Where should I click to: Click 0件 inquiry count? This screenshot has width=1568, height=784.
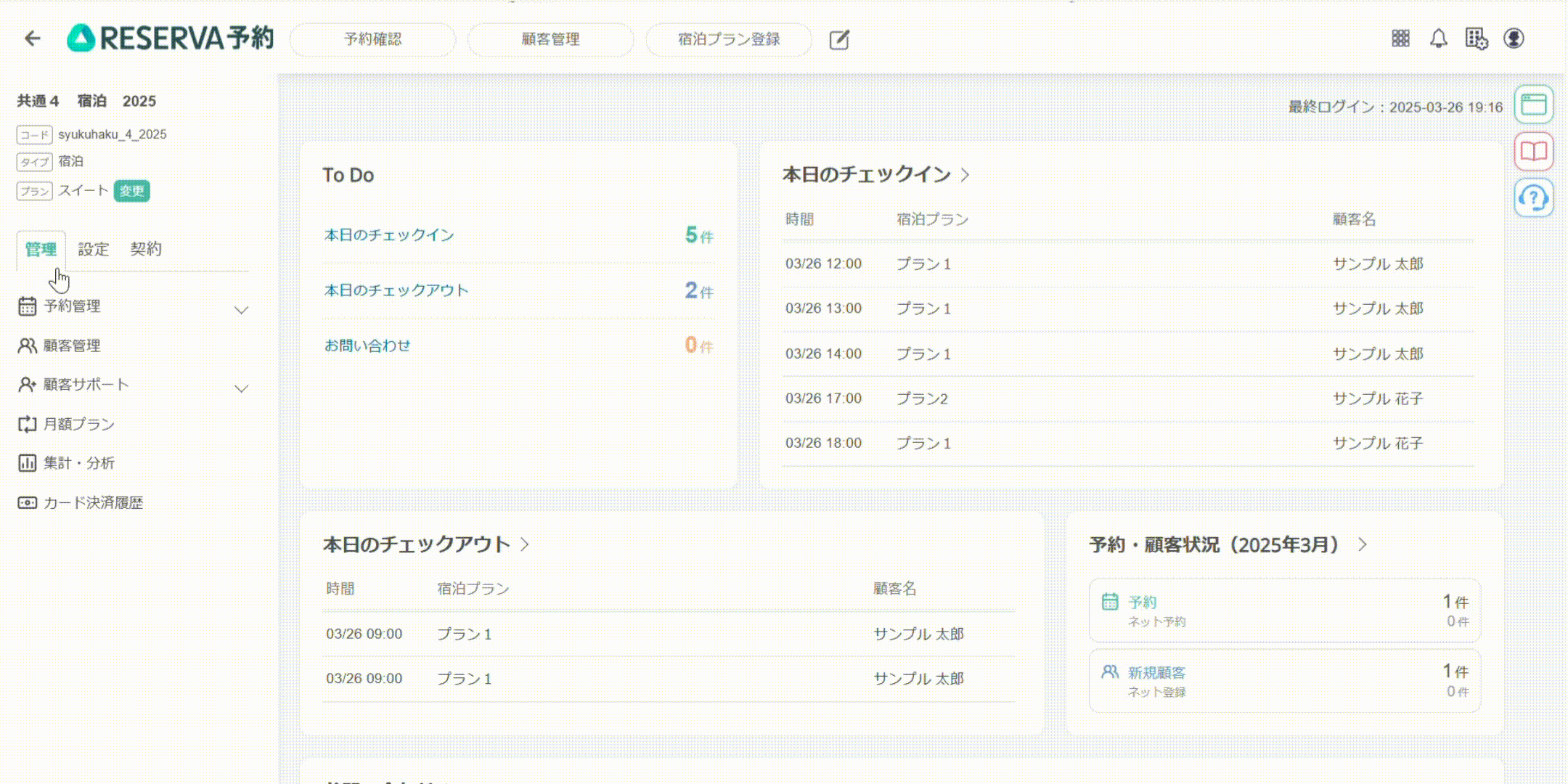coord(700,346)
